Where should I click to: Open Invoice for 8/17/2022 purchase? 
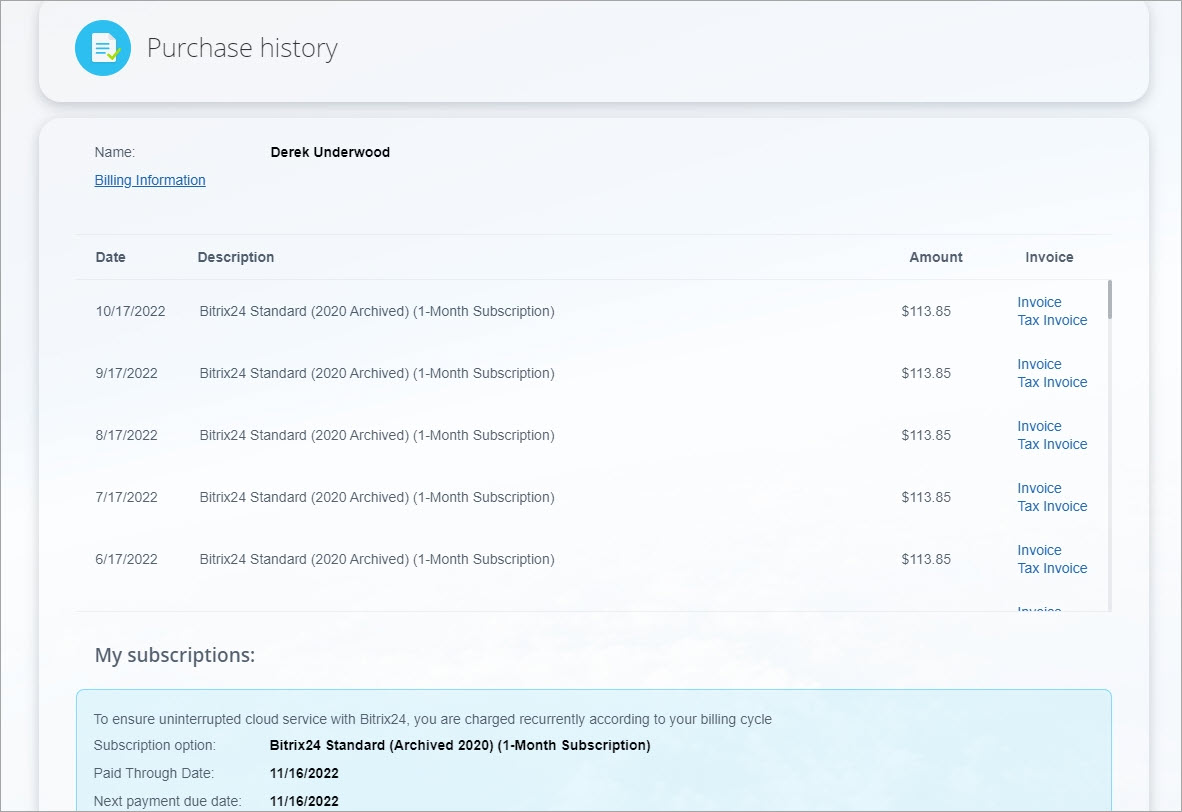click(1039, 426)
